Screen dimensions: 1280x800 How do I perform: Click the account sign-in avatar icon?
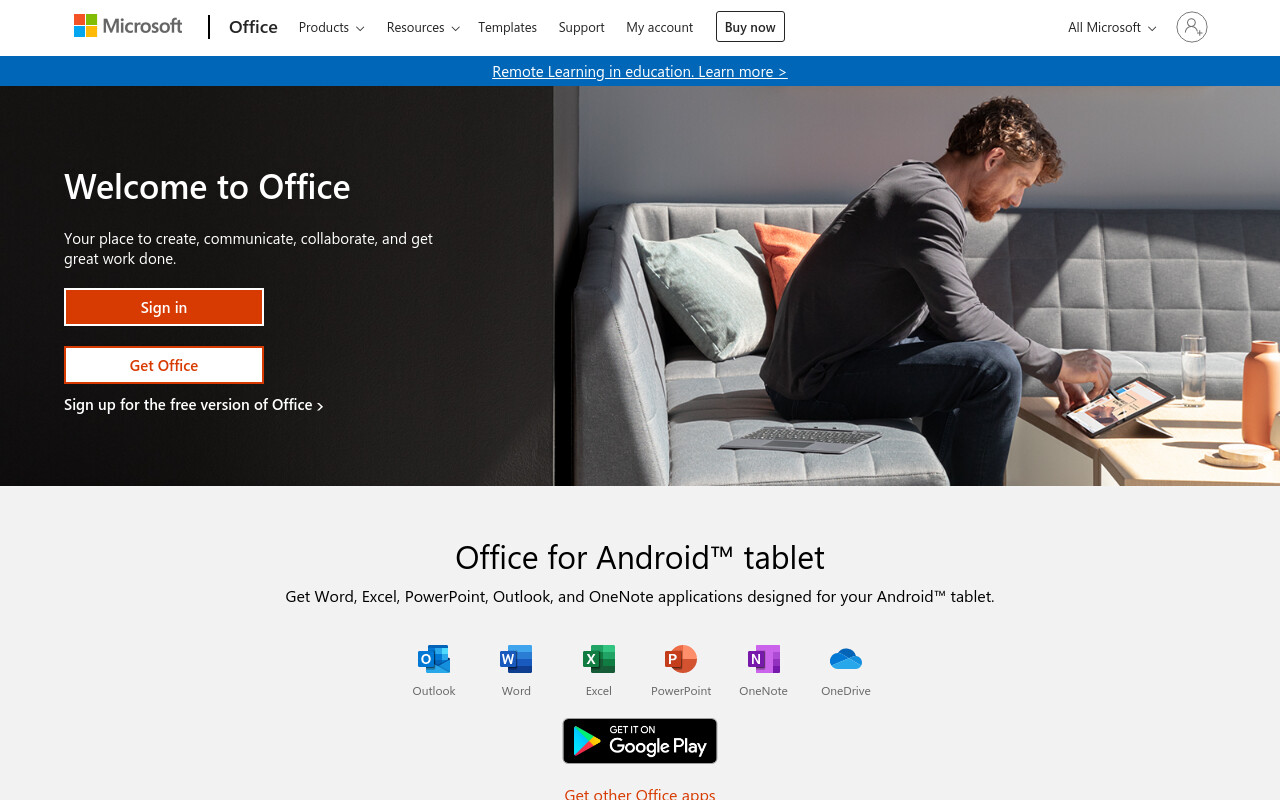1192,27
